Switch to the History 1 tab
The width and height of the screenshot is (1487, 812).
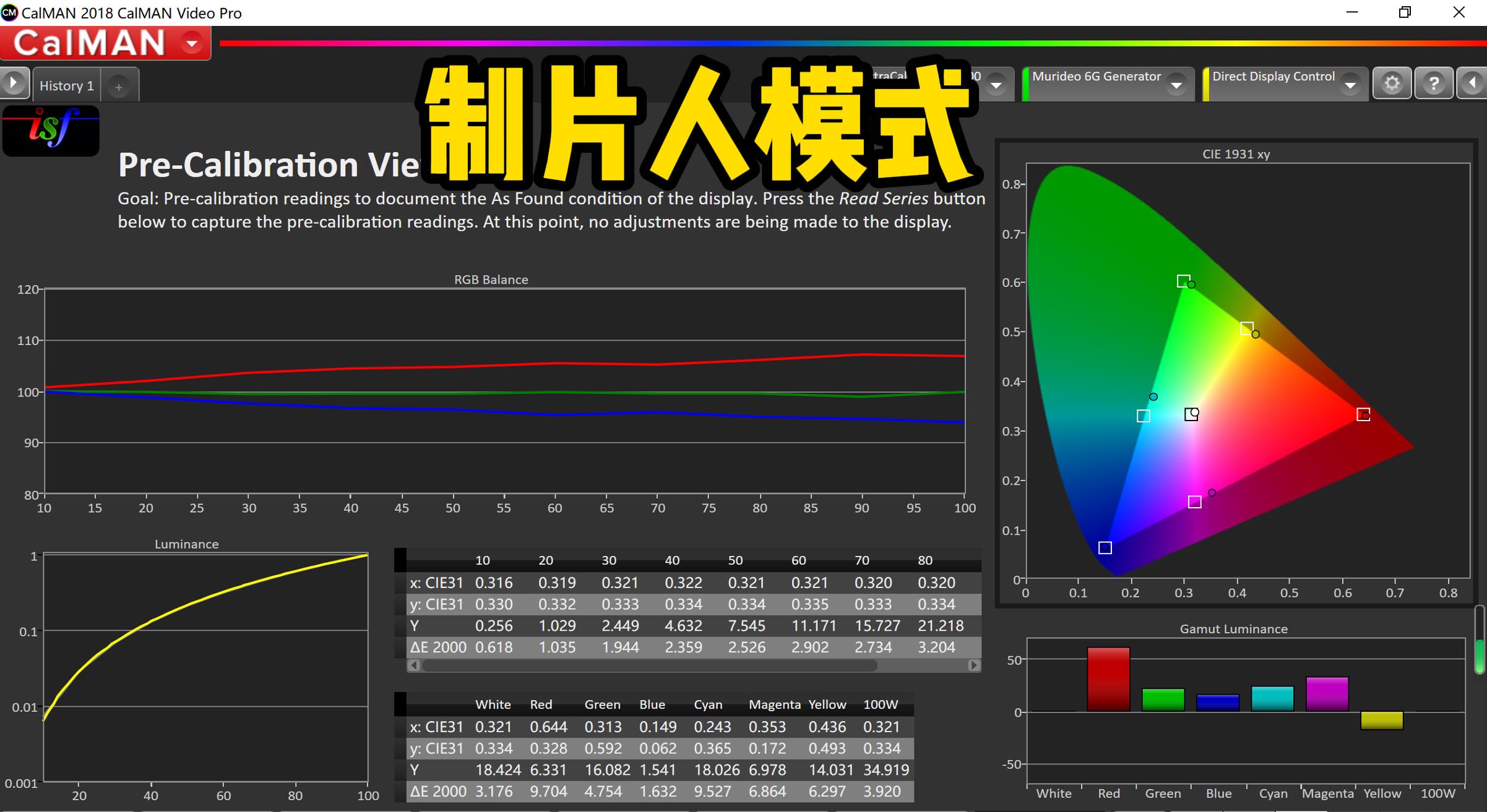coord(66,85)
